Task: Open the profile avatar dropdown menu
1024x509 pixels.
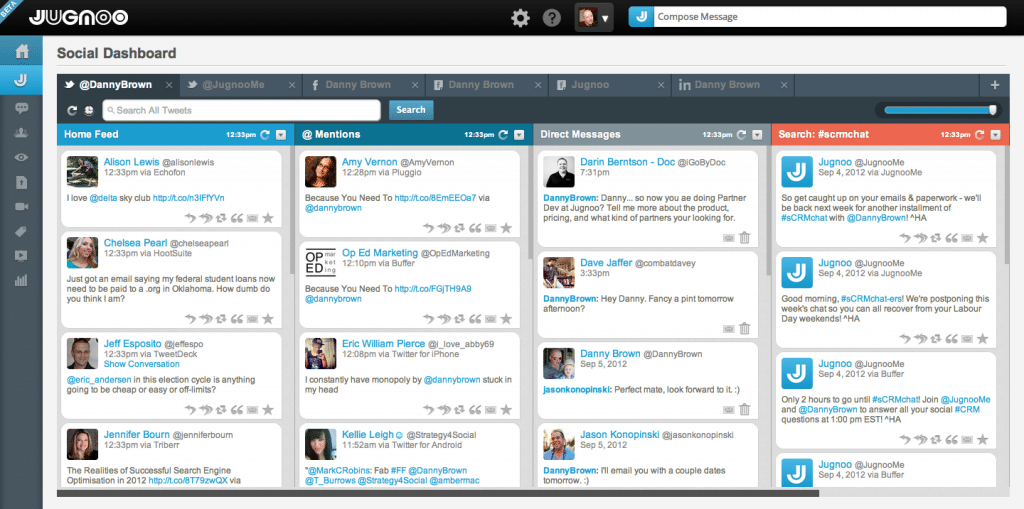Action: (x=593, y=18)
